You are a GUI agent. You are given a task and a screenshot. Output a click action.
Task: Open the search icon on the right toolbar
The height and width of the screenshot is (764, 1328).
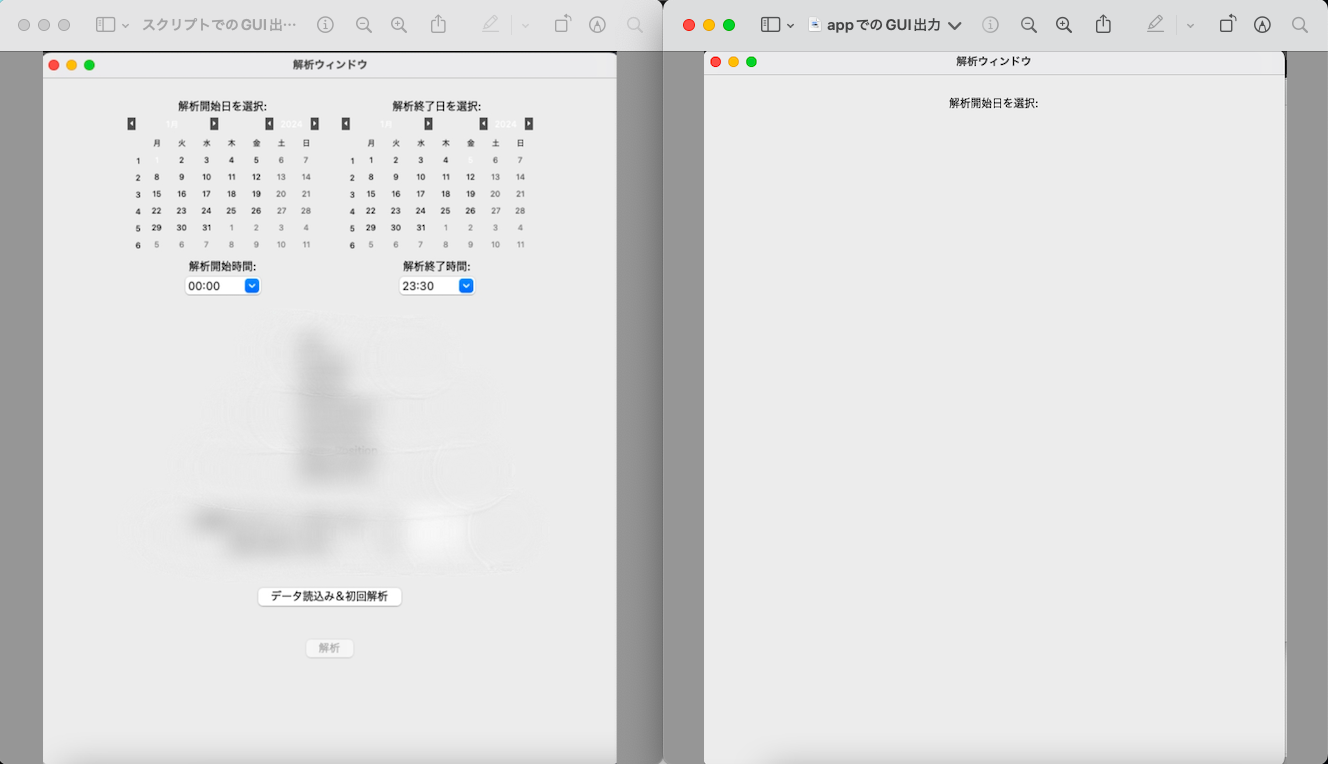pyautogui.click(x=1300, y=24)
